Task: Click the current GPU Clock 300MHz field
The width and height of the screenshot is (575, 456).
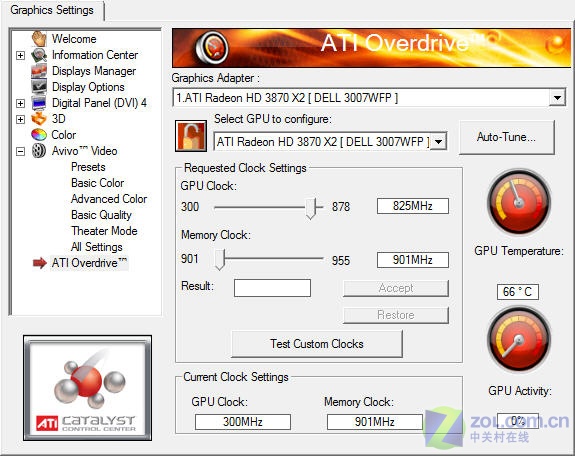Action: pyautogui.click(x=243, y=422)
